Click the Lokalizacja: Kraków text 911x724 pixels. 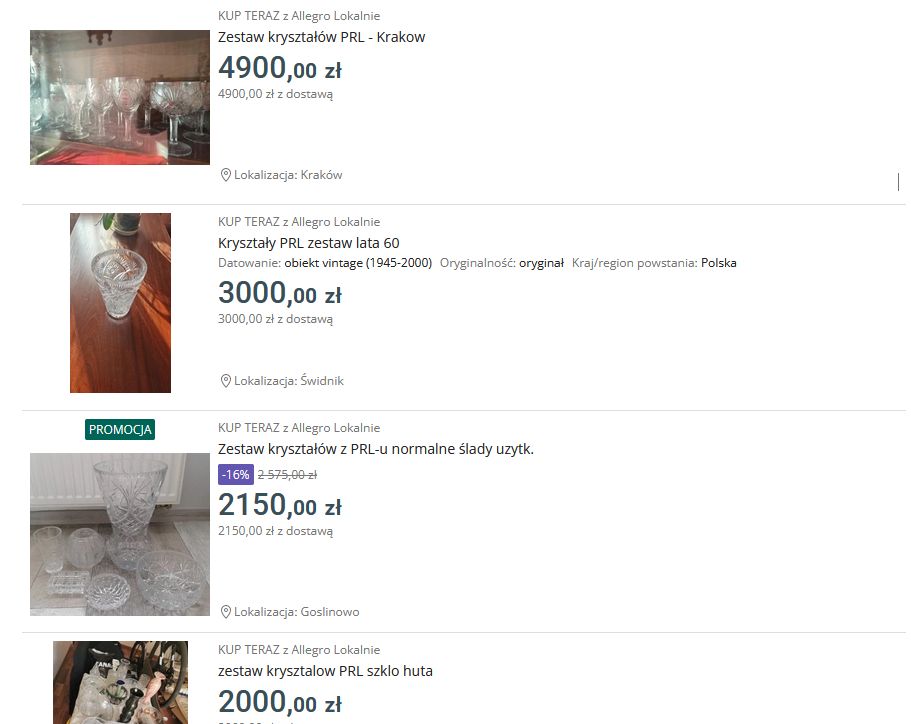[288, 175]
